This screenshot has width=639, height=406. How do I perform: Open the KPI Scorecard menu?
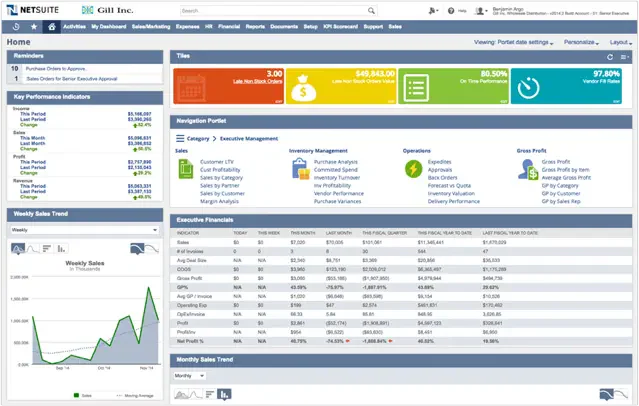[341, 26]
